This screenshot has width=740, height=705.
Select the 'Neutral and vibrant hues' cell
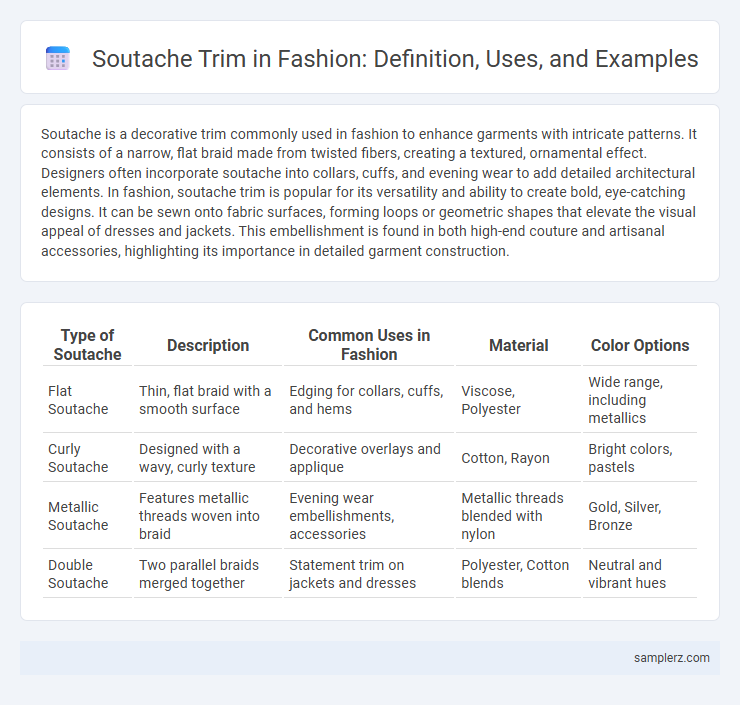pos(639,574)
